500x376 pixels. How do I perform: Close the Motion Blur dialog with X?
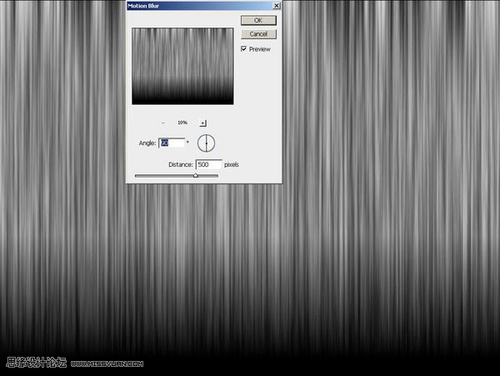coord(276,6)
